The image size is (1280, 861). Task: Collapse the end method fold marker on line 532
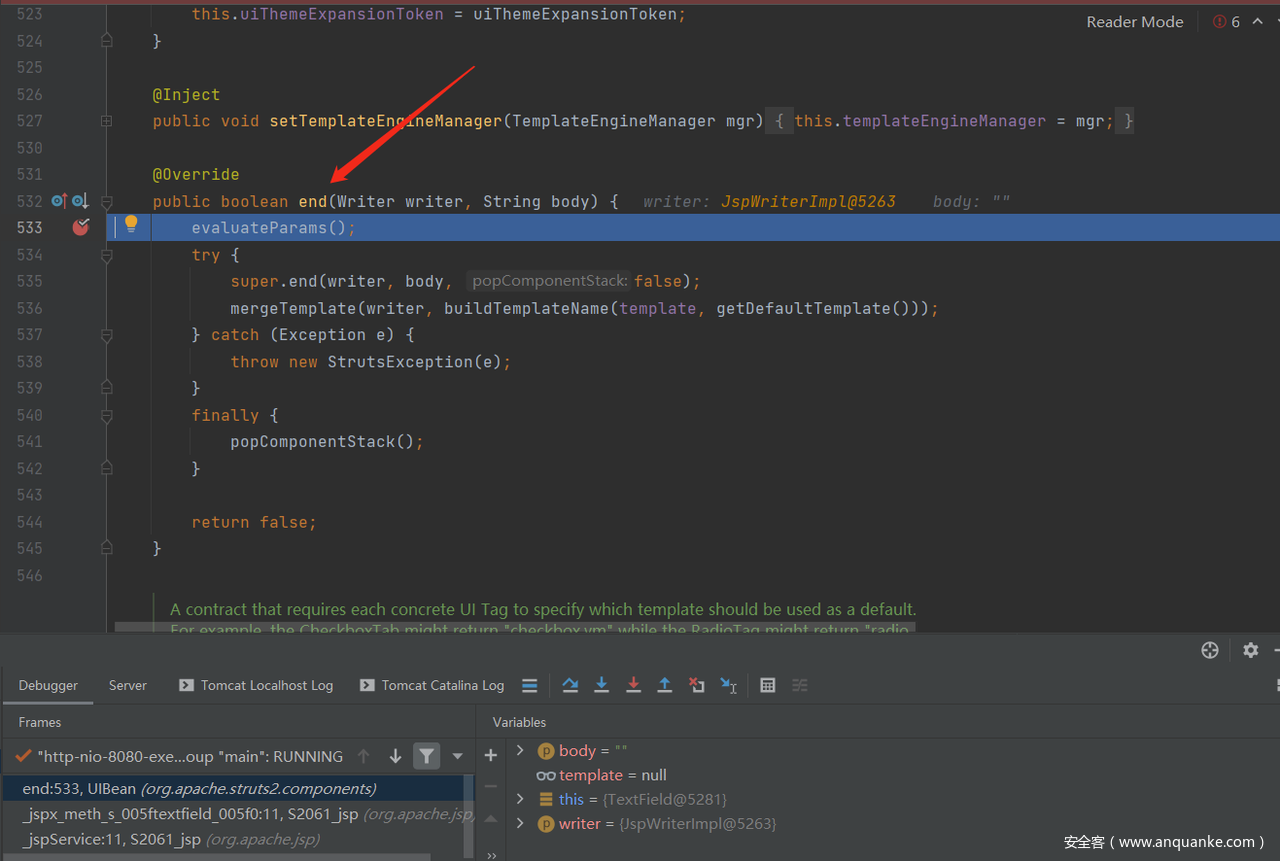coord(107,201)
